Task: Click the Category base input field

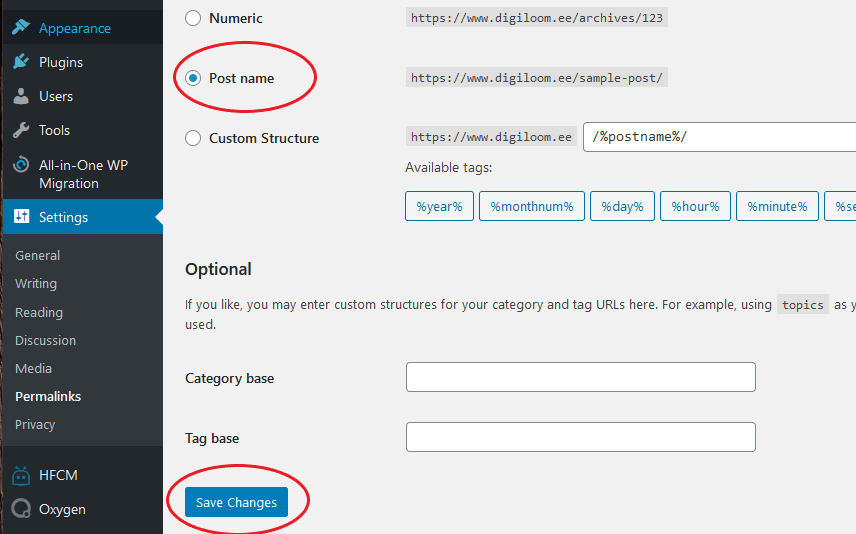Action: tap(581, 377)
